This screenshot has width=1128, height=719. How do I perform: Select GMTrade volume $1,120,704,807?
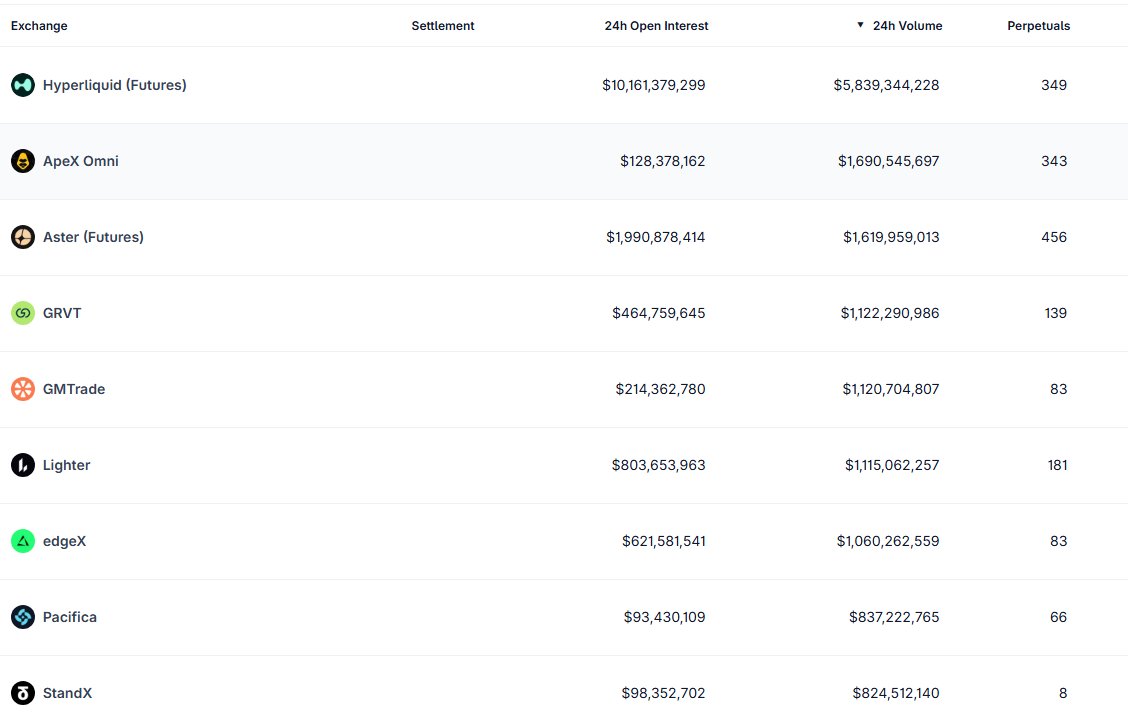(x=891, y=389)
